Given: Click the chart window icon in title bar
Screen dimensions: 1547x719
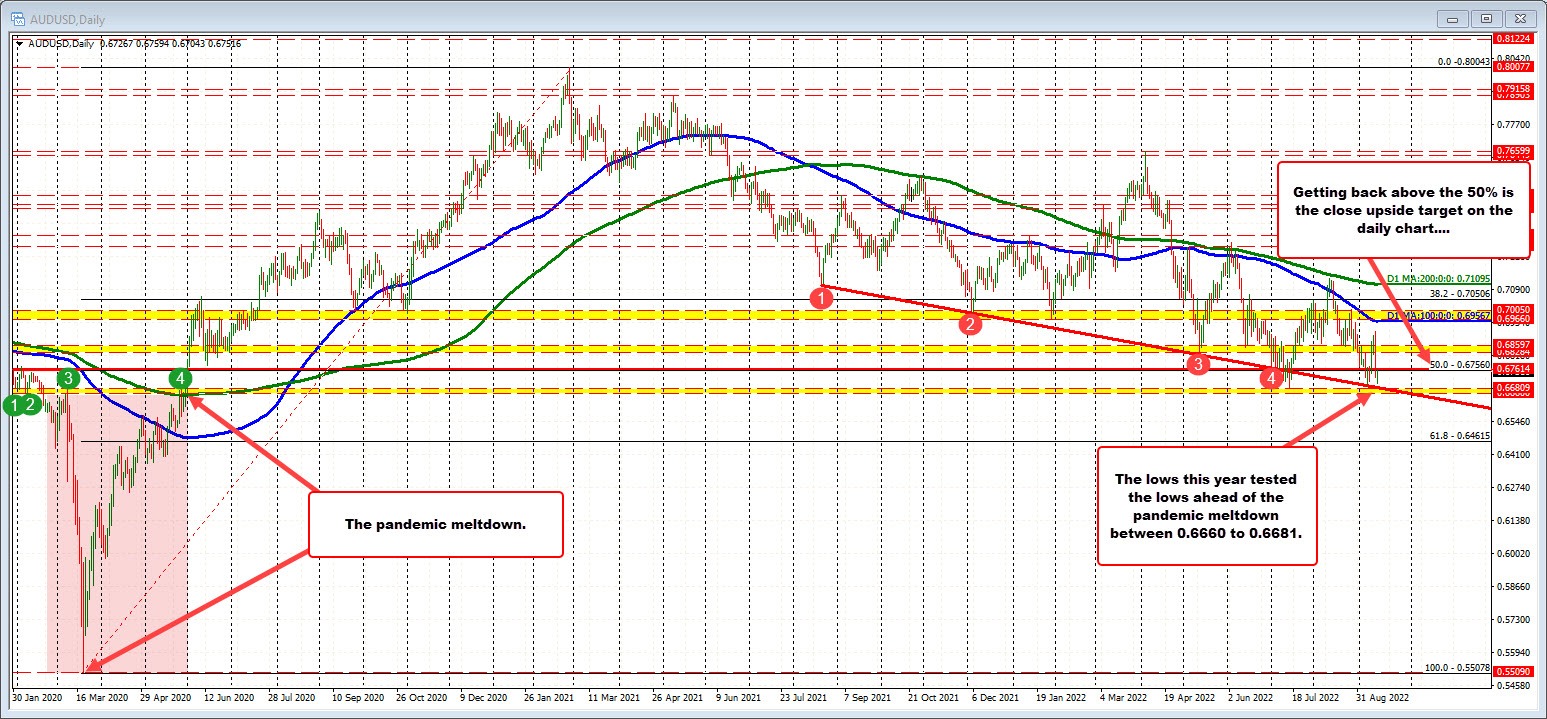Looking at the screenshot, I should coord(19,18).
